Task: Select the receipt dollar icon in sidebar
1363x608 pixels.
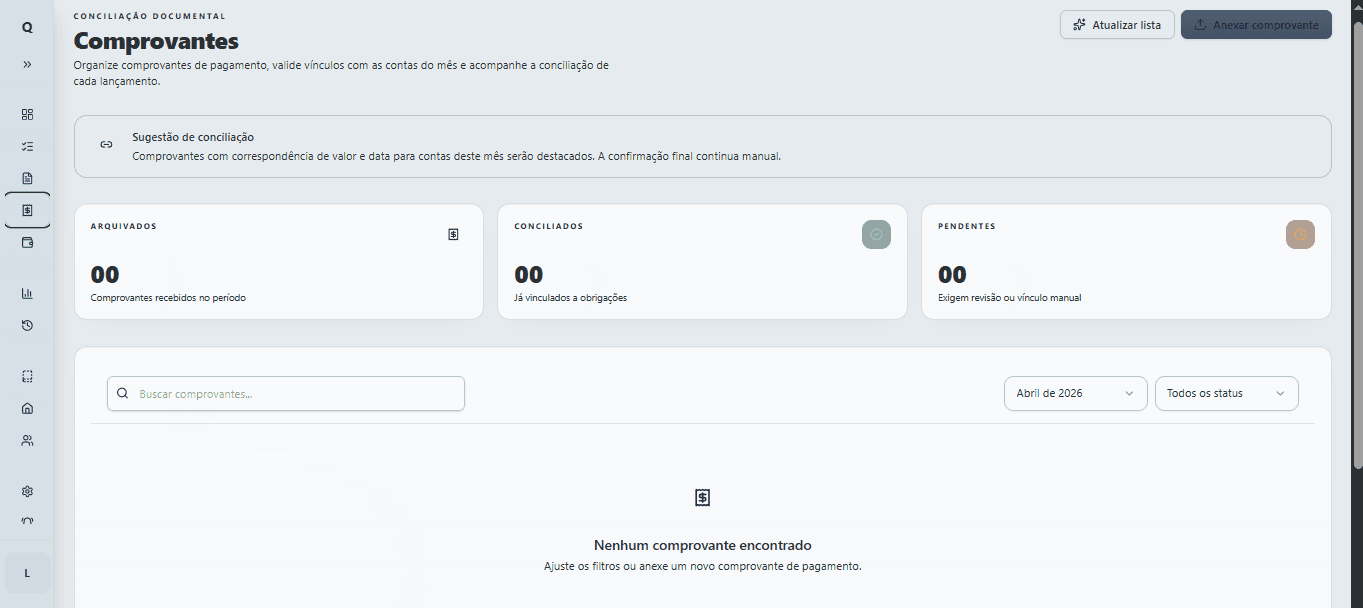Action: click(x=27, y=210)
